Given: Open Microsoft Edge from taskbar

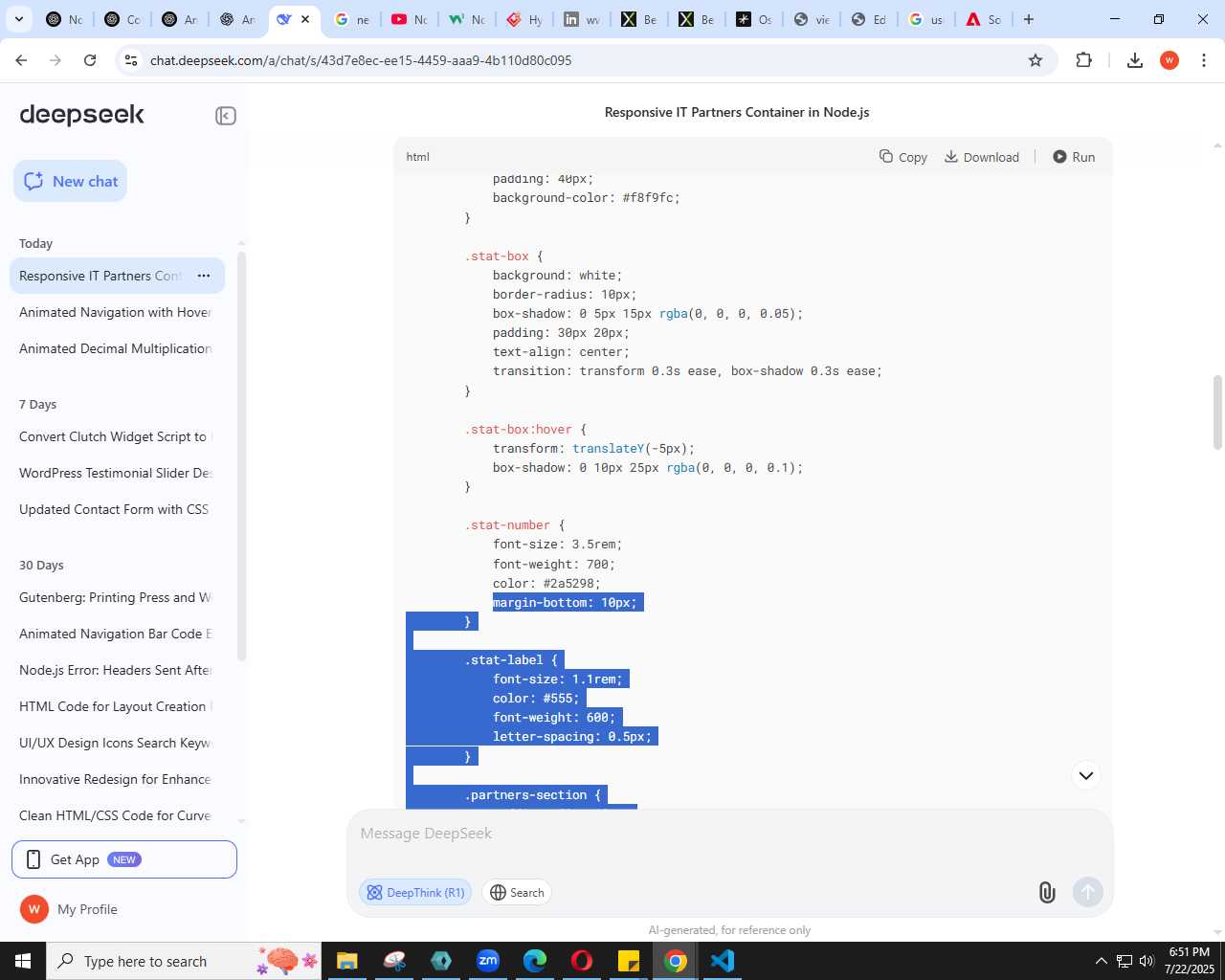Looking at the screenshot, I should 535,961.
